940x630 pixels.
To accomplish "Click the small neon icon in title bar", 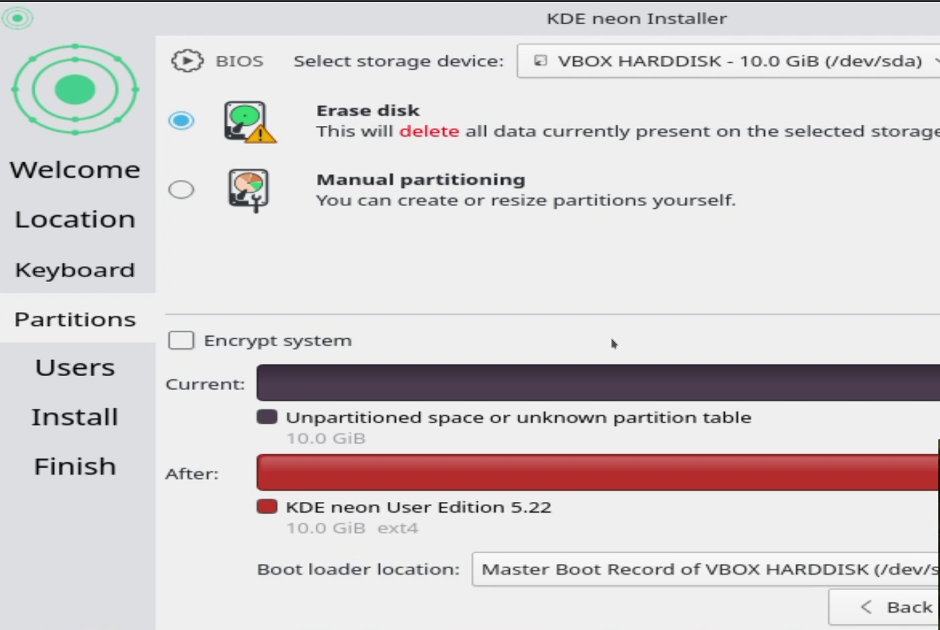I will click(x=17, y=17).
